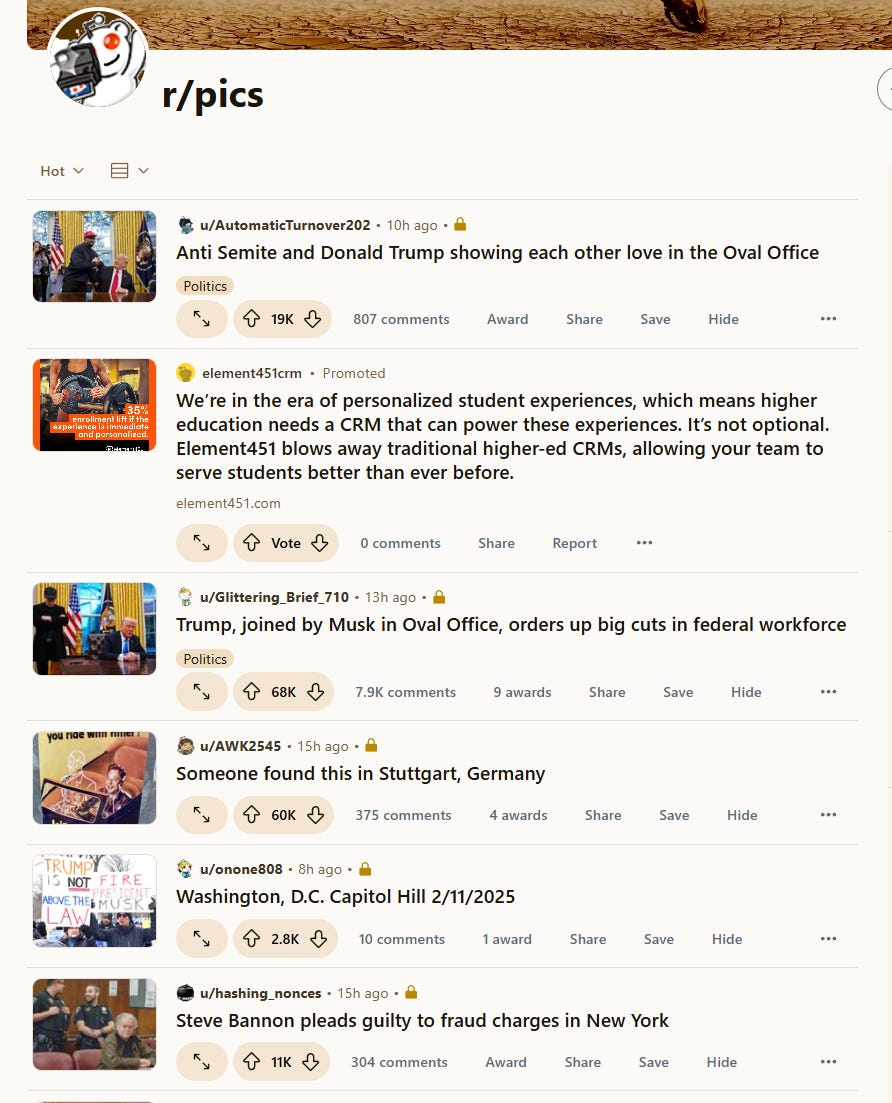Upvote the Anti Semite and Donald Trump post

pos(251,319)
